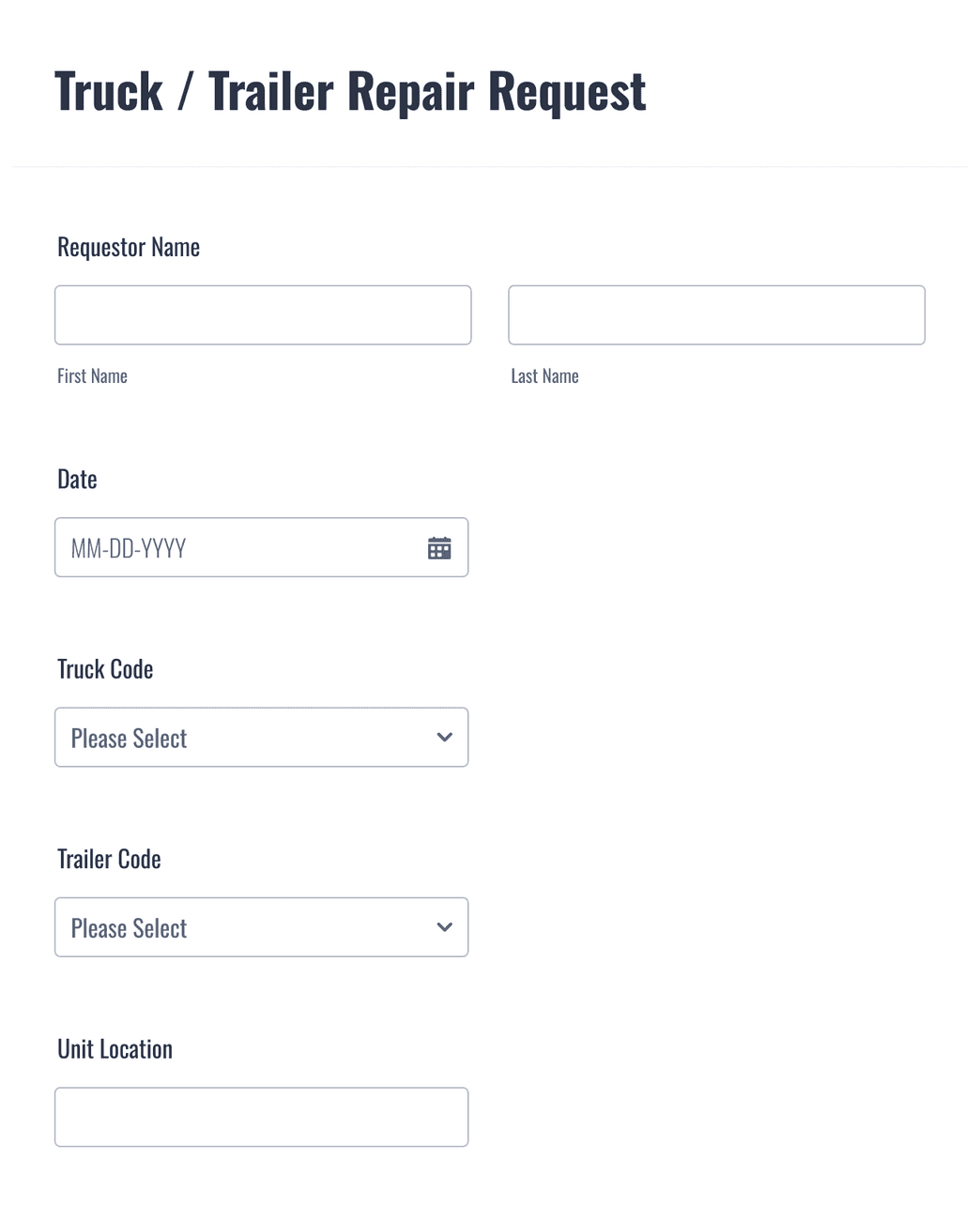This screenshot has width=980, height=1206.
Task: Click the Date field label
Action: tap(77, 480)
